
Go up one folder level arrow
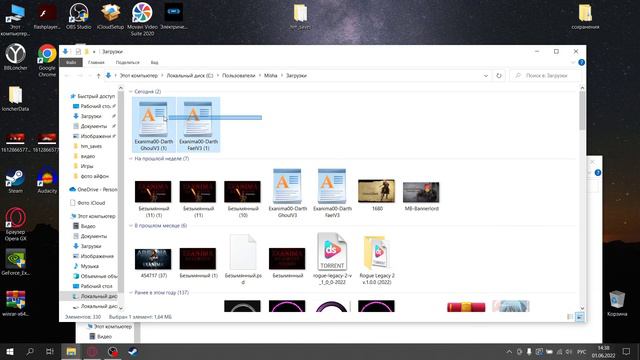(x=98, y=76)
